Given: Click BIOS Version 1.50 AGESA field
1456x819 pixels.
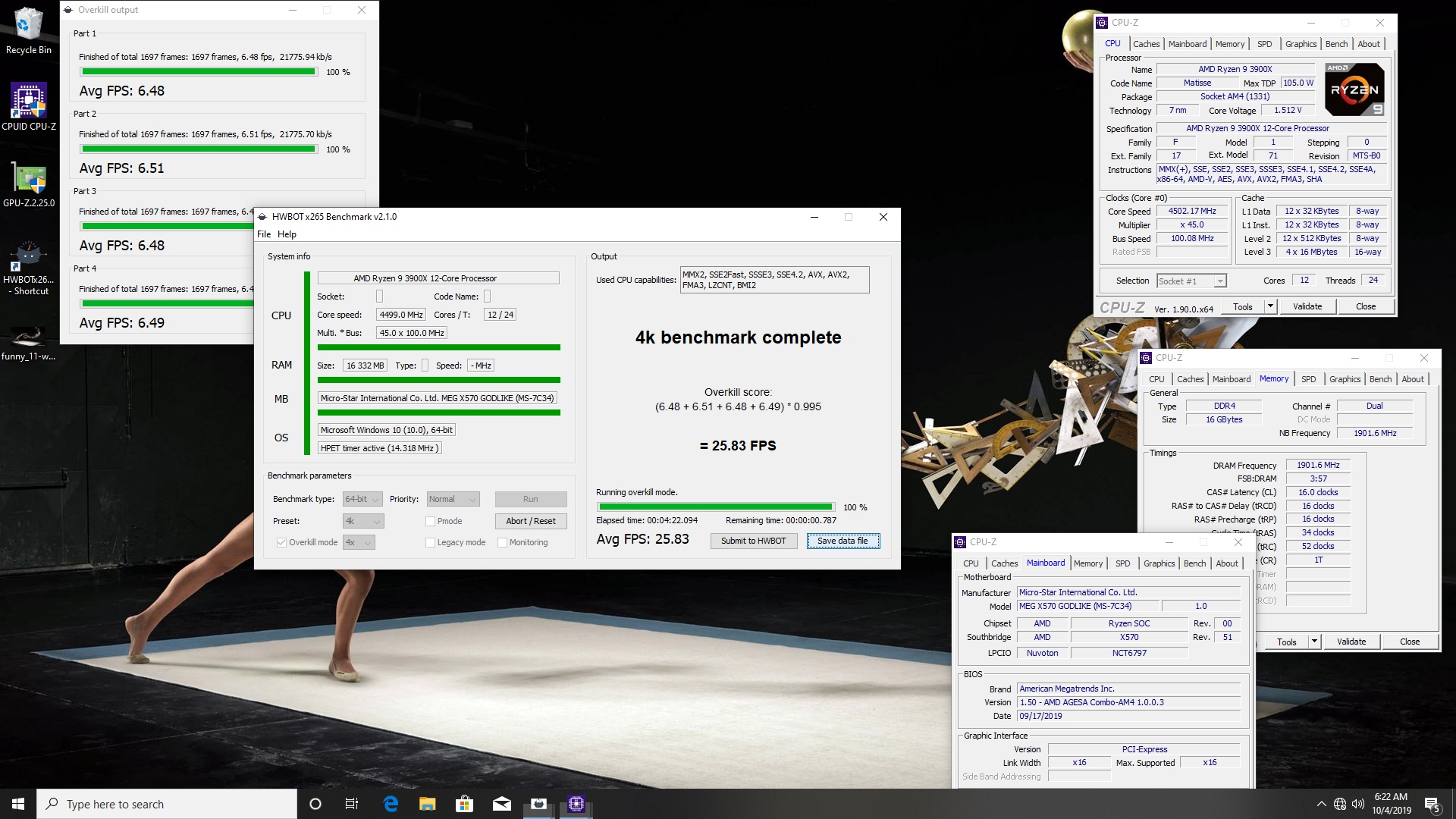Looking at the screenshot, I should (1130, 702).
